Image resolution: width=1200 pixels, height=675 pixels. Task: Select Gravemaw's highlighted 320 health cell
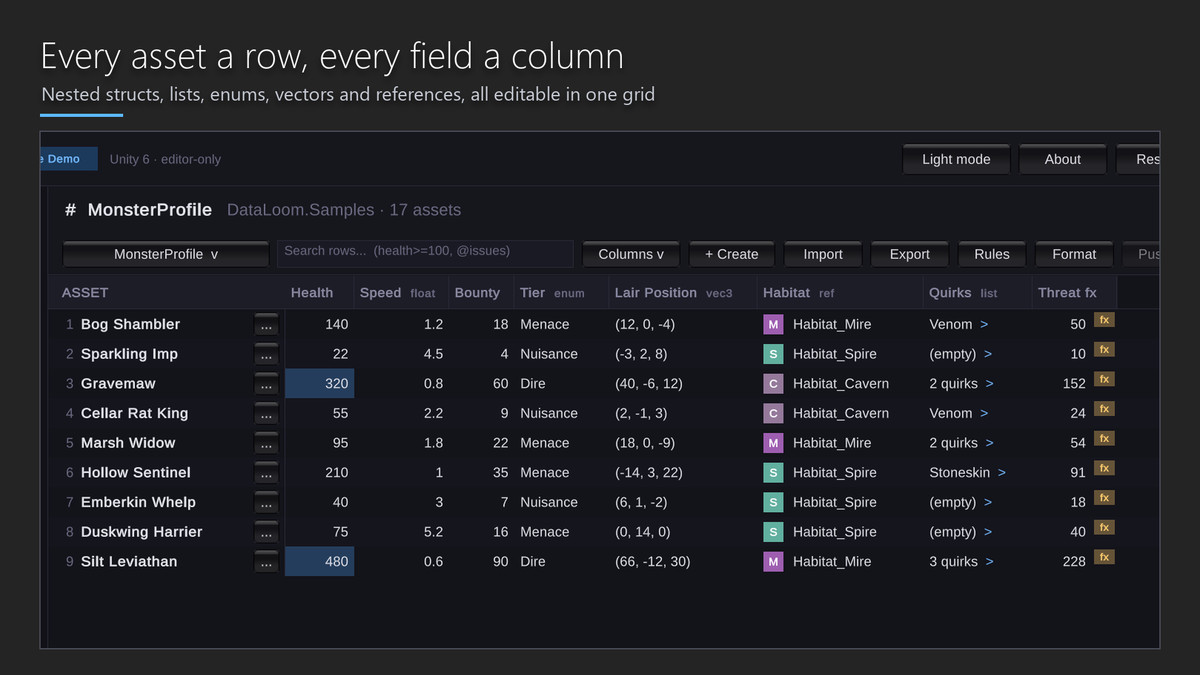[320, 383]
